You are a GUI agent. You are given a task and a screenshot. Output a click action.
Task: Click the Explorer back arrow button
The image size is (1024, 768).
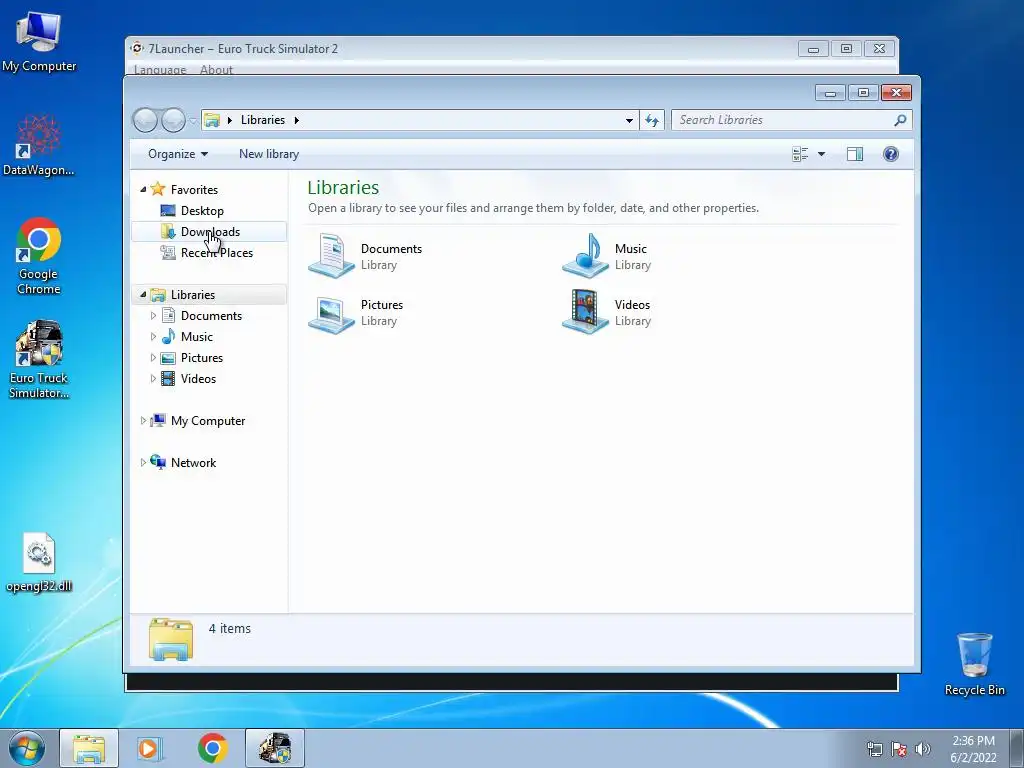click(145, 120)
